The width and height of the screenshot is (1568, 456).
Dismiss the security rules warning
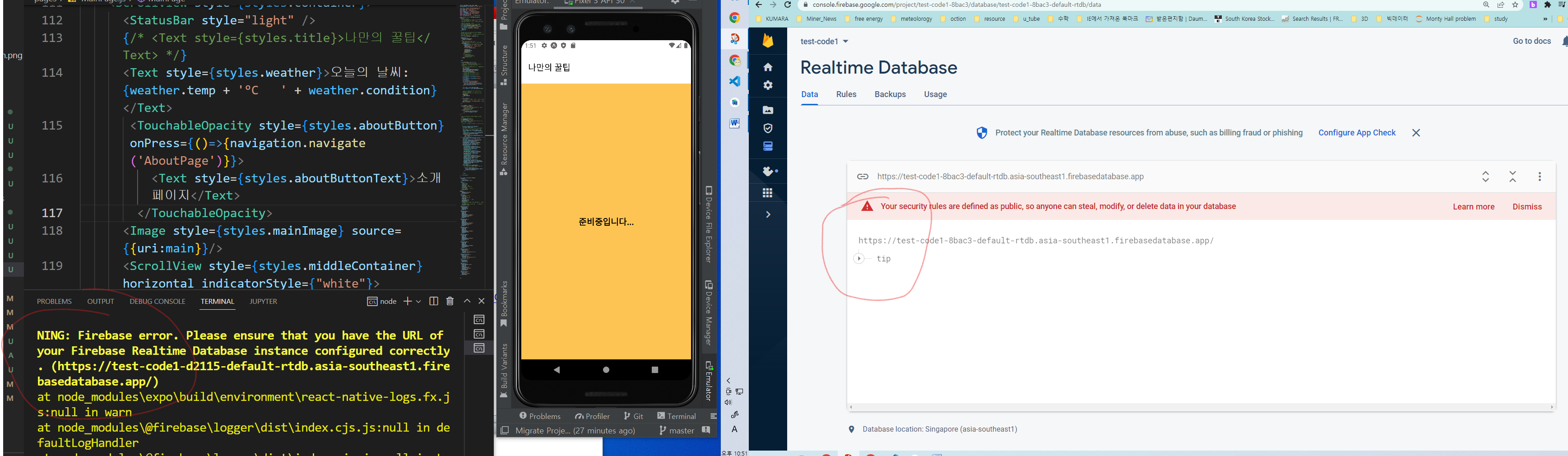(x=1526, y=207)
